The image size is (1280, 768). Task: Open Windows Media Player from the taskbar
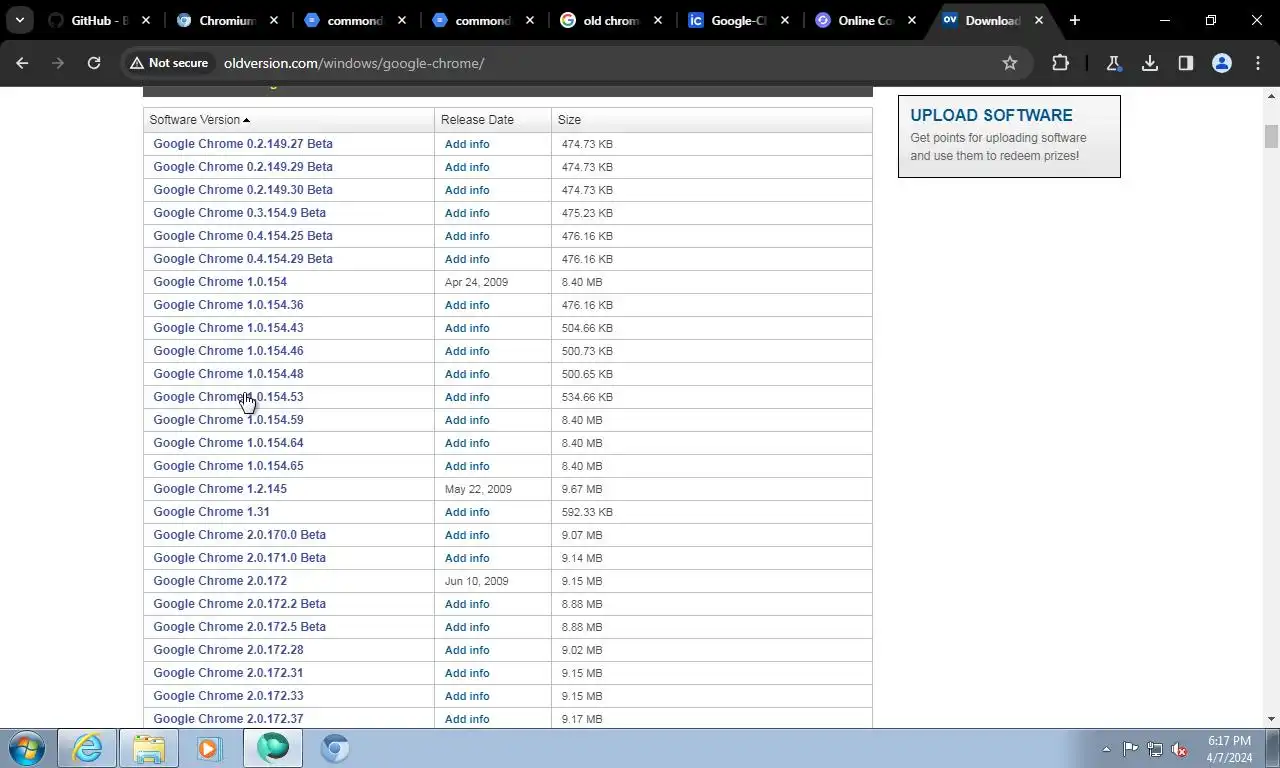click(209, 748)
